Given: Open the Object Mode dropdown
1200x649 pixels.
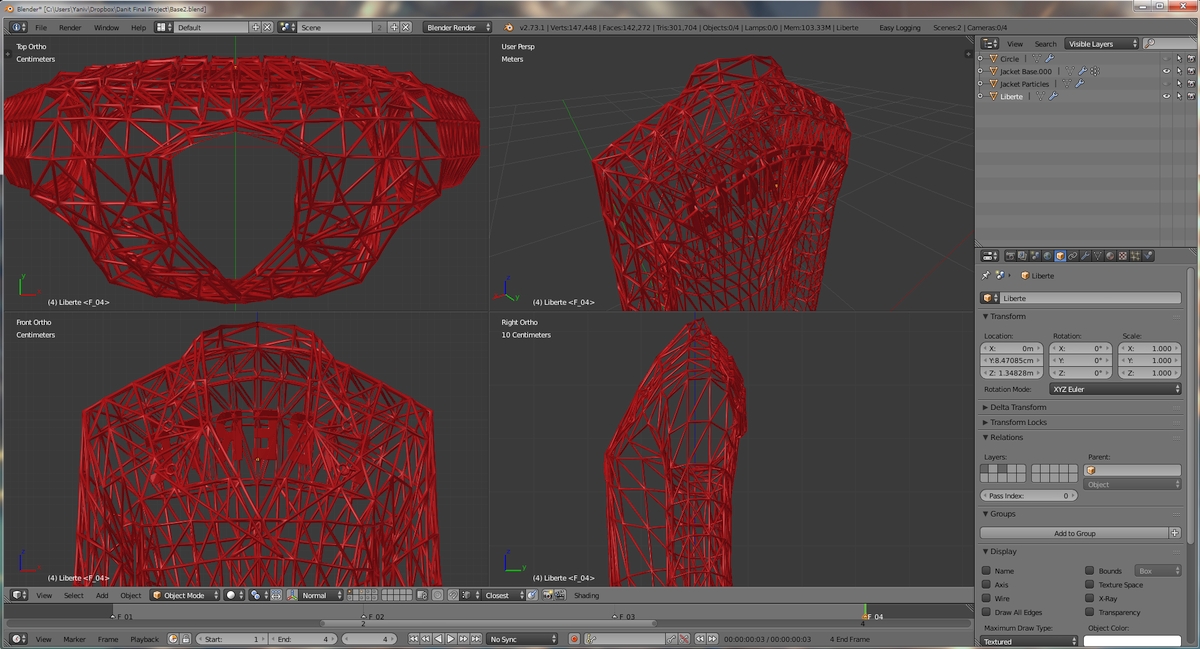Looking at the screenshot, I should (185, 595).
